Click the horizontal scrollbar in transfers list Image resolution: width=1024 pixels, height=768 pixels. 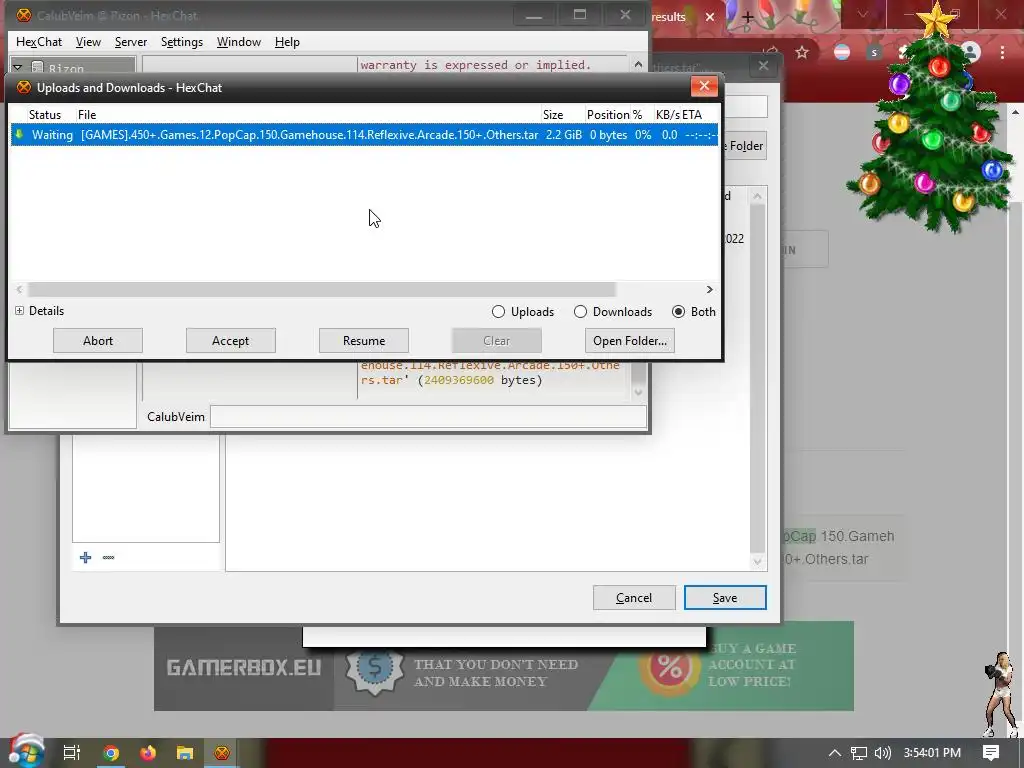[321, 289]
